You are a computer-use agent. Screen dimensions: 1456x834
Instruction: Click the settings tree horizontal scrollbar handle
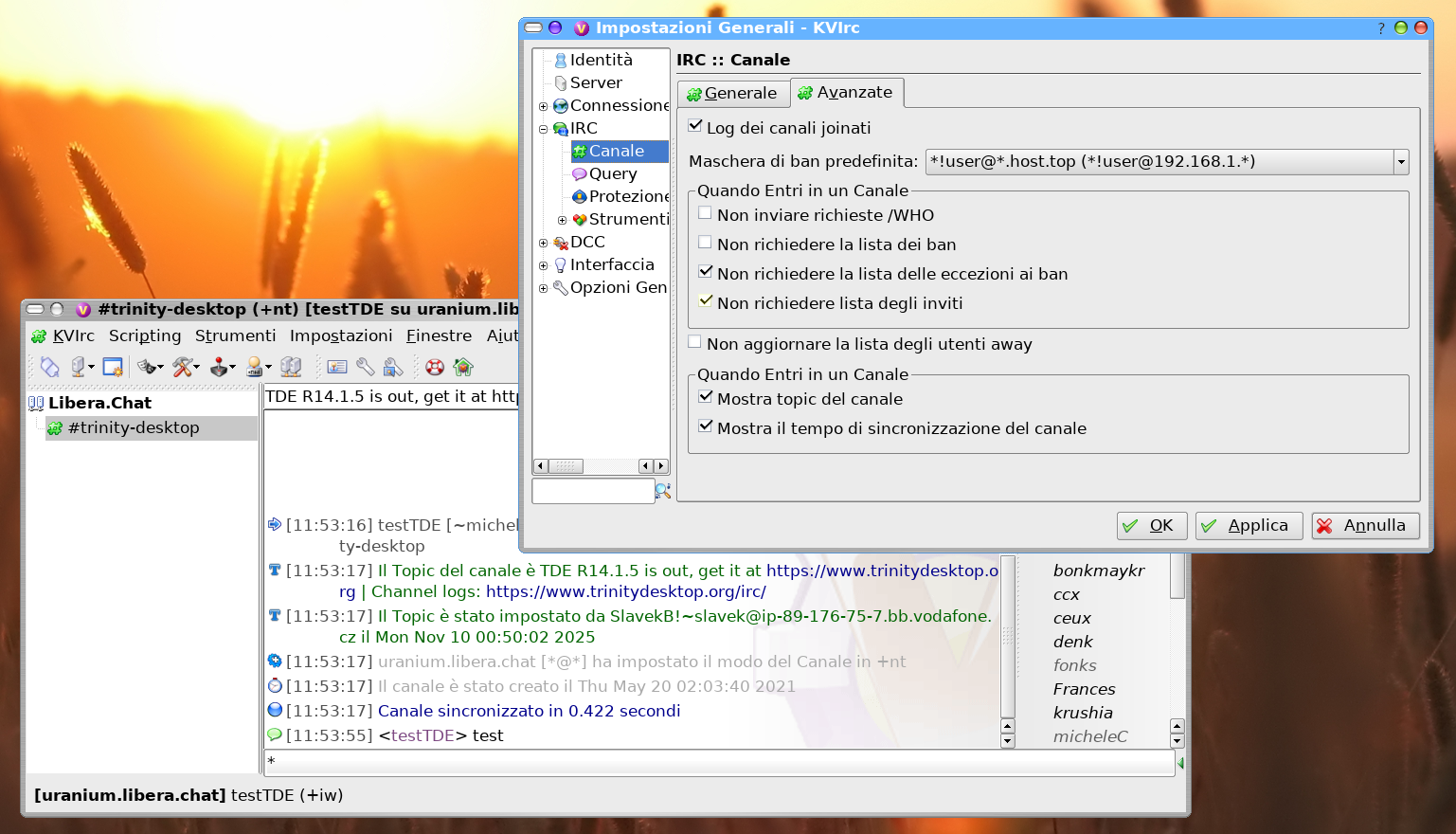(566, 466)
